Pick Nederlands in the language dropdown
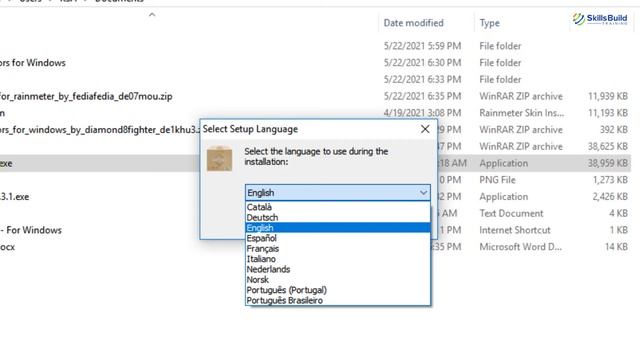Screen dimensions: 640x360 338,269
